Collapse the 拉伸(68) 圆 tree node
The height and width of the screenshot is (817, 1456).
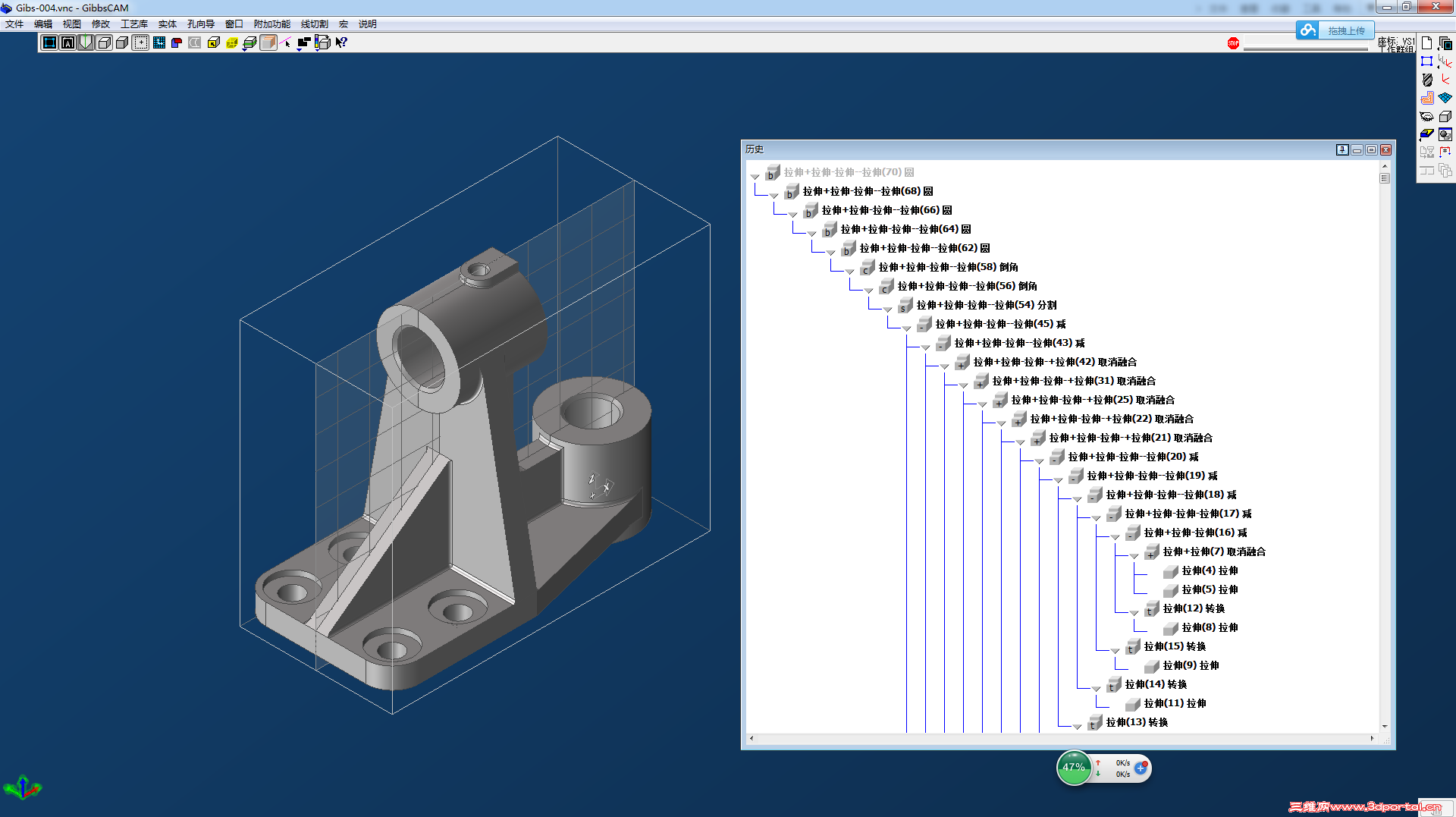pyautogui.click(x=774, y=195)
